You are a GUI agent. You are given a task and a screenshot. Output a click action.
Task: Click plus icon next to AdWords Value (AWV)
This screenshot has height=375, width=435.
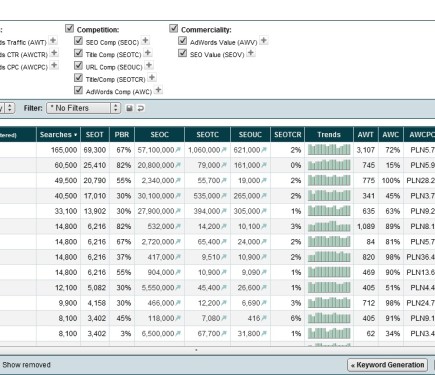pyautogui.click(x=264, y=41)
